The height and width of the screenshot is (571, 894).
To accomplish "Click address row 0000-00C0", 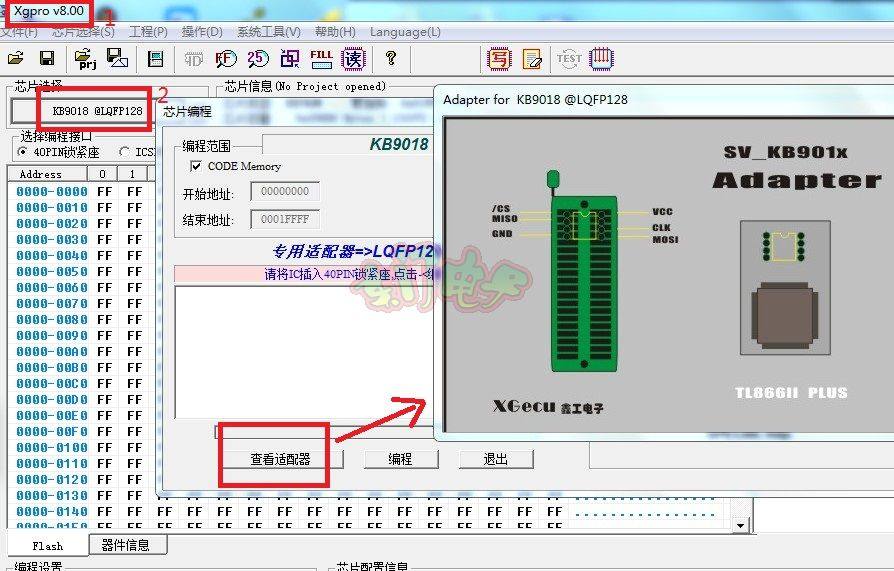I will pos(52,383).
